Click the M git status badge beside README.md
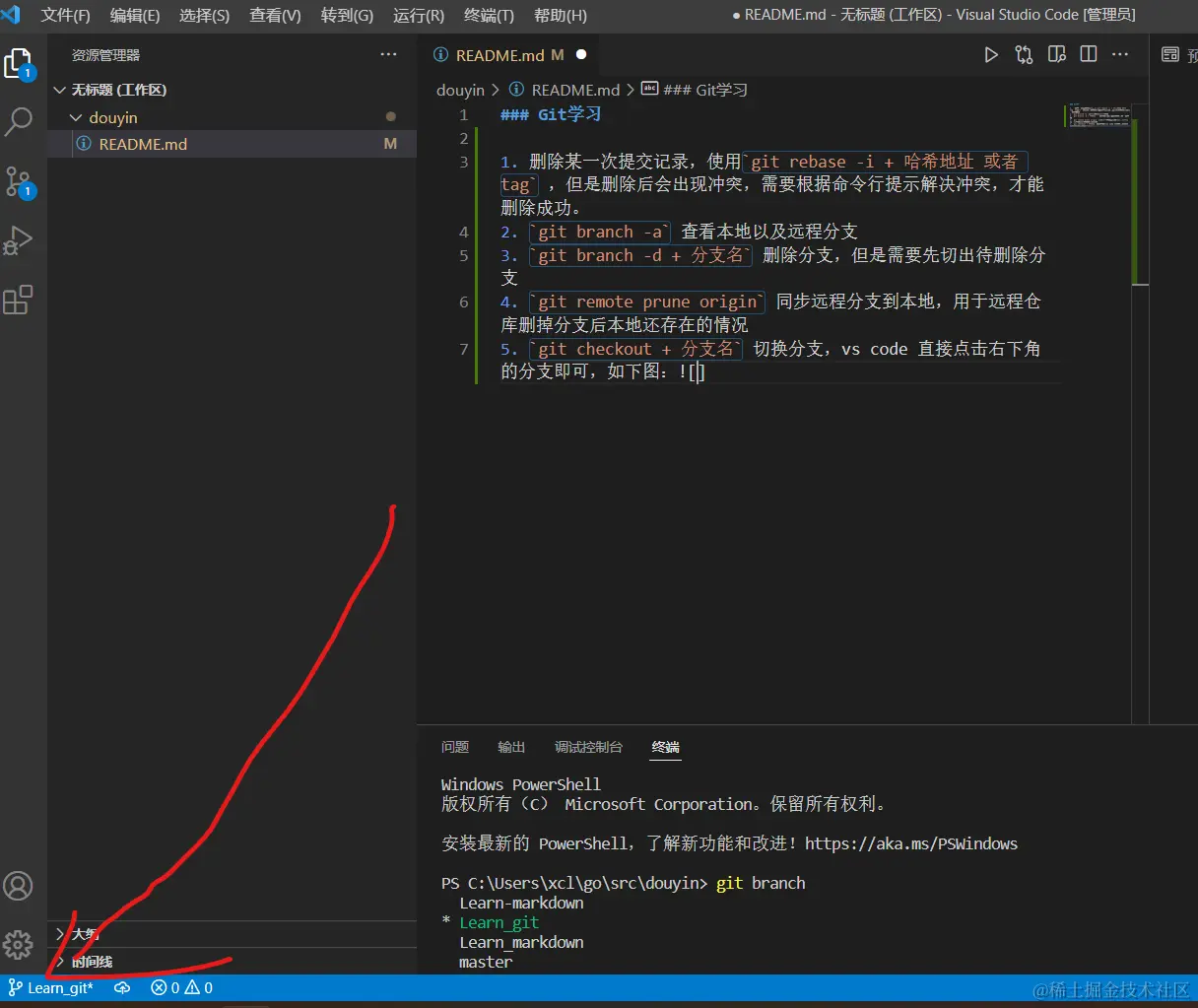 (390, 144)
